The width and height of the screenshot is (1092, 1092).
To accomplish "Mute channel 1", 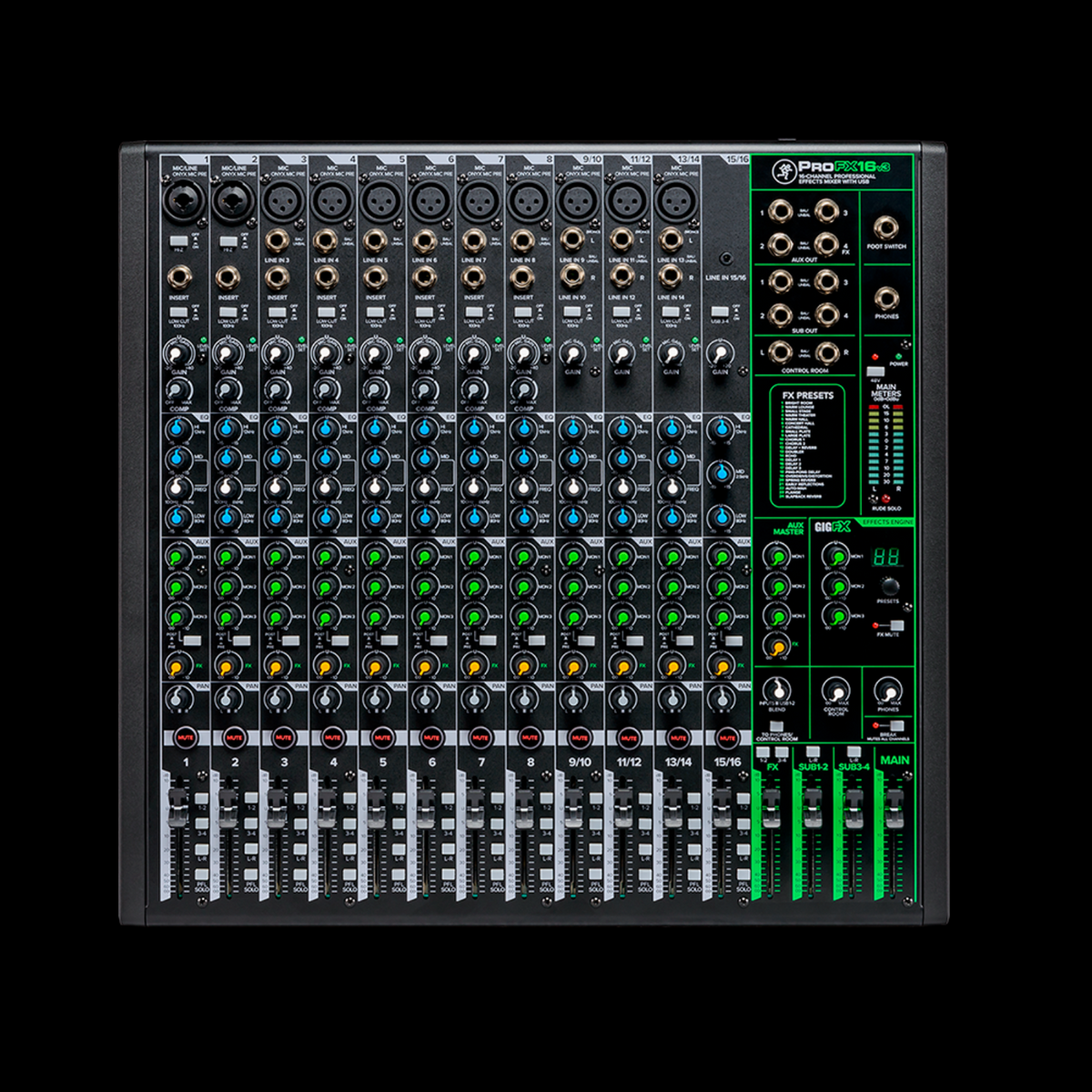I will 185,737.
